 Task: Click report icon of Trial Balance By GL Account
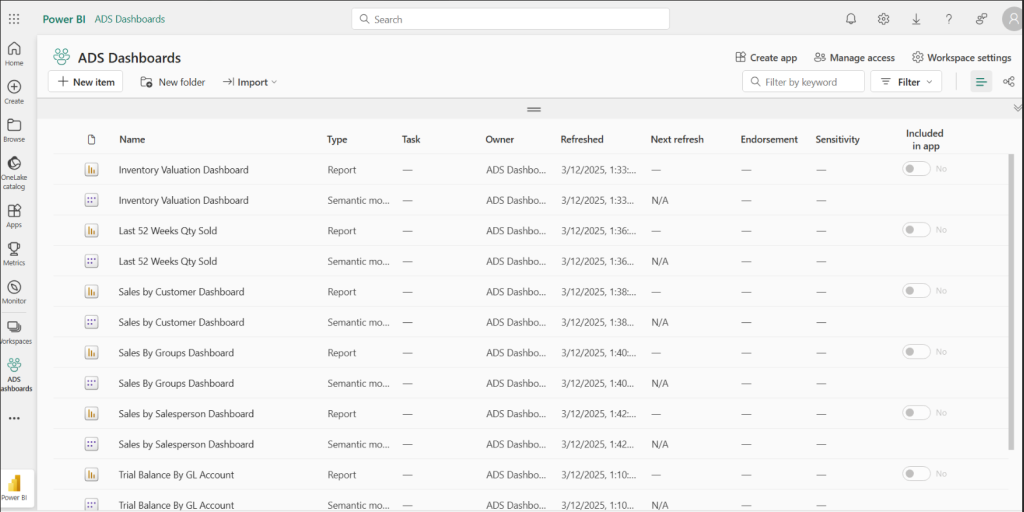click(91, 475)
